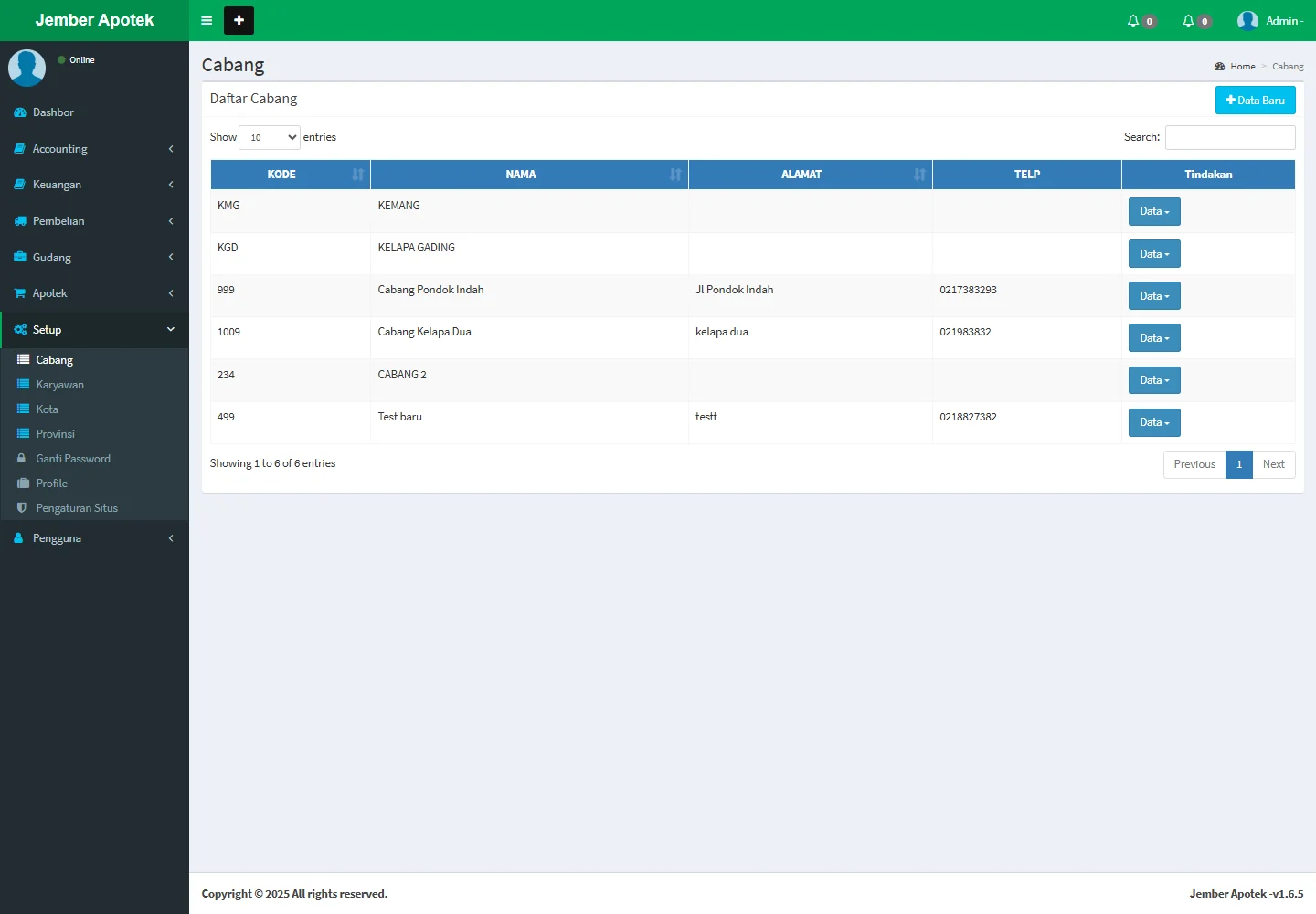Click the Apotek shopping cart icon
Image resolution: width=1316 pixels, height=914 pixels.
tap(20, 293)
